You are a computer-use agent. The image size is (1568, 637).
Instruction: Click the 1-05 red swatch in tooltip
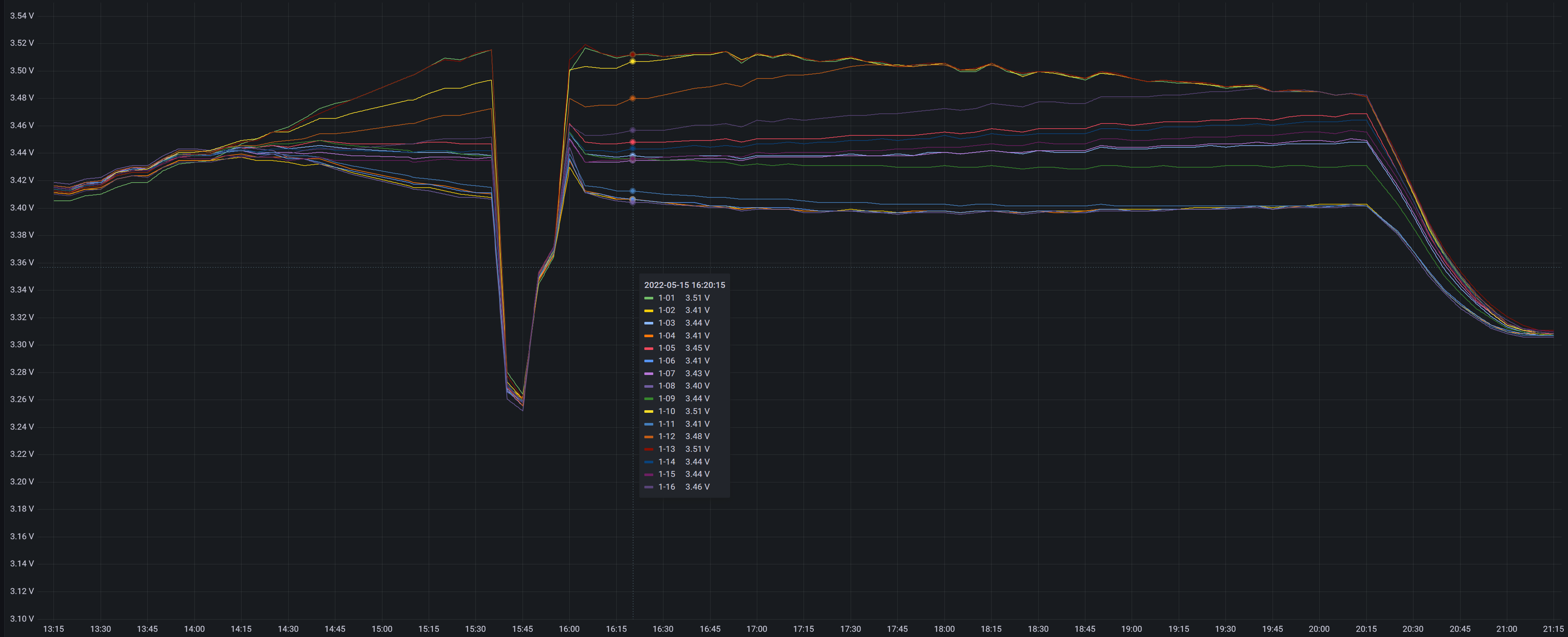coord(648,348)
